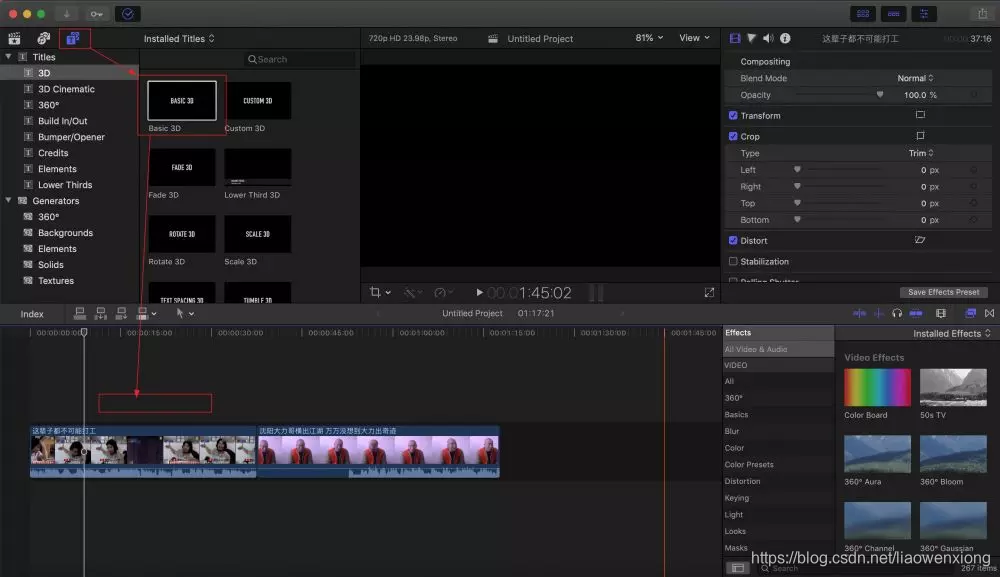Toggle audio skimming headphones icon
This screenshot has height=577, width=1000.
click(x=897, y=313)
